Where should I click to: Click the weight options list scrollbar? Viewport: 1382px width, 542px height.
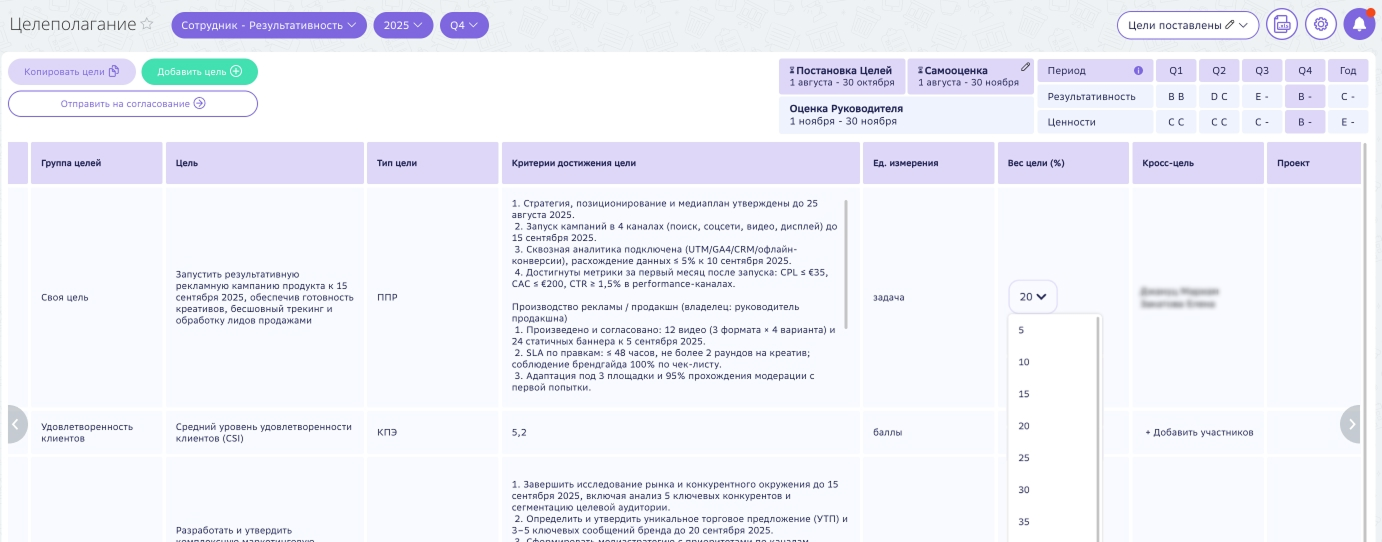1099,428
